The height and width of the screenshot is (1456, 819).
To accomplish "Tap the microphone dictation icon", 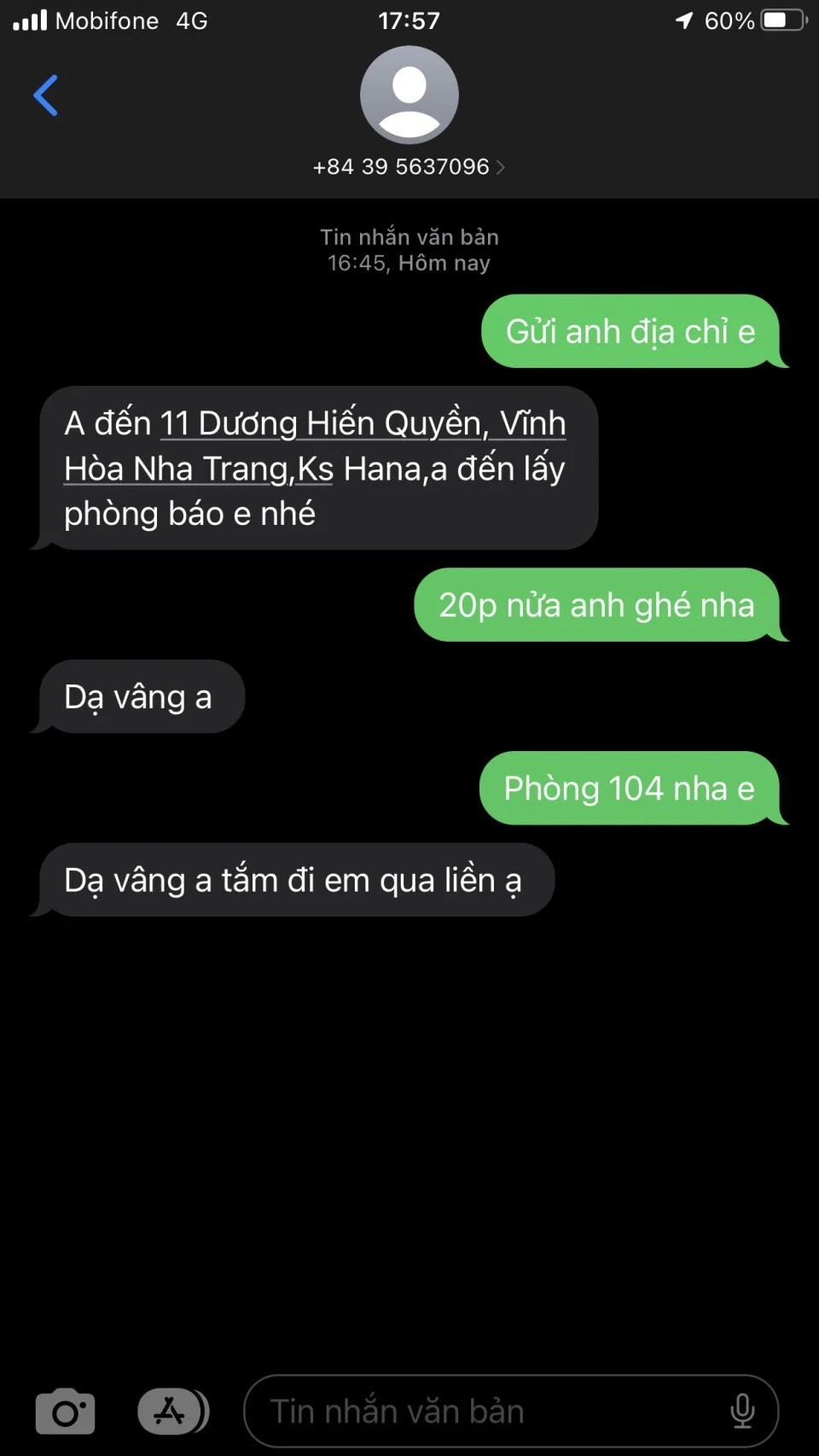I will 742,1411.
